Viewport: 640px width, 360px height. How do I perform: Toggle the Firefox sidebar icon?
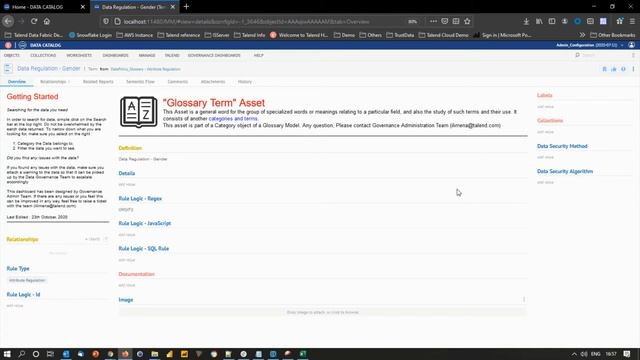click(x=552, y=21)
